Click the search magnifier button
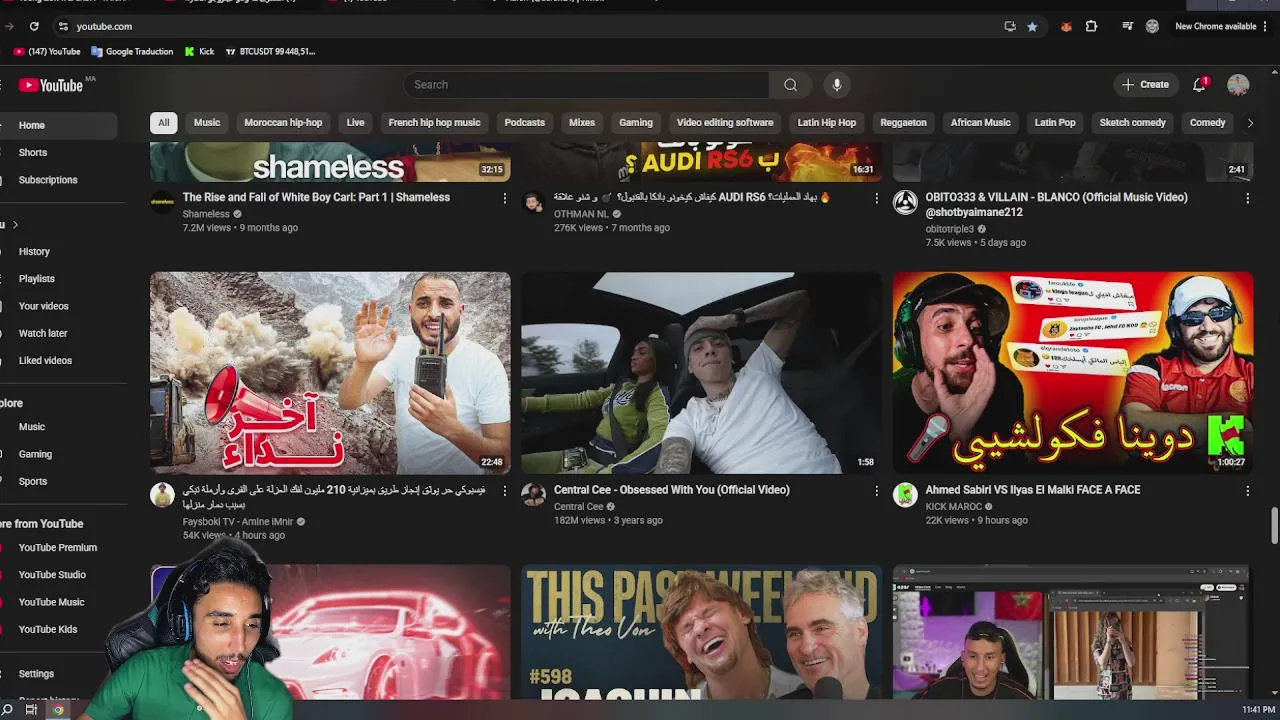Image resolution: width=1280 pixels, height=720 pixels. (790, 85)
